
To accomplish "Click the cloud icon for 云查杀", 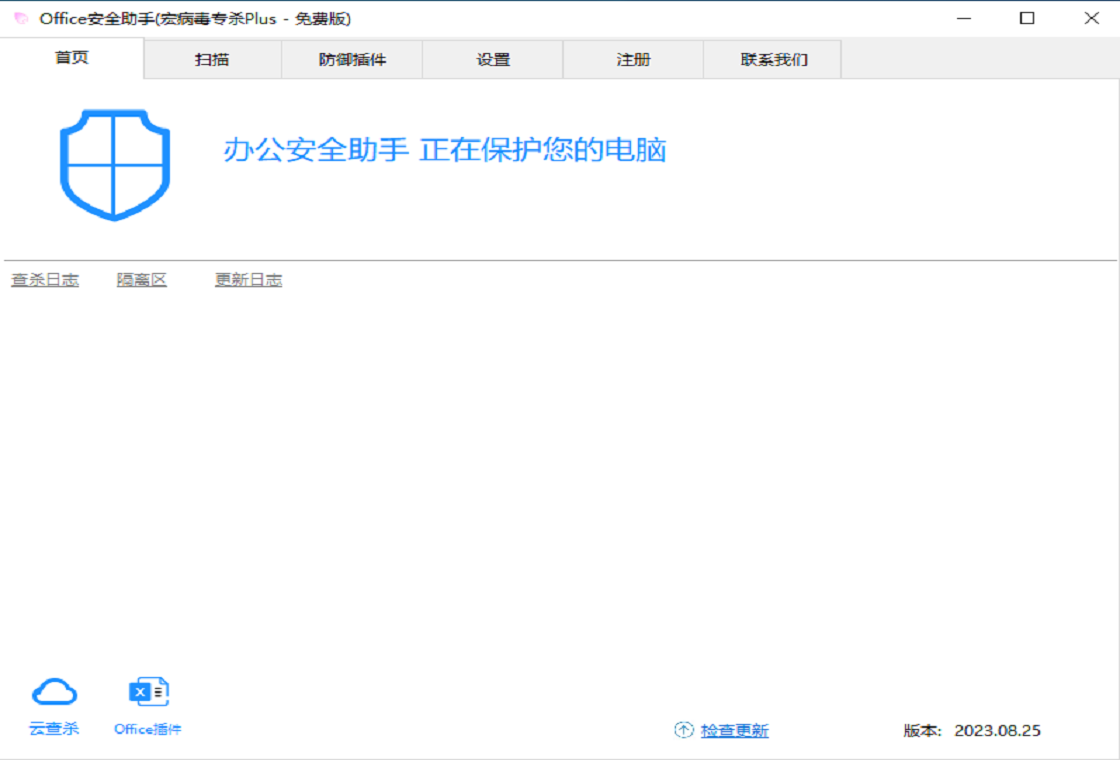I will [54, 692].
